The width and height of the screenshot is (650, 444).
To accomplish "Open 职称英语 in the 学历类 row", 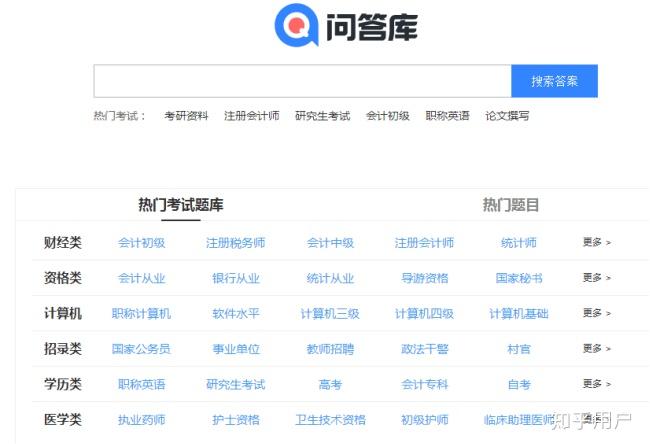I will pyautogui.click(x=141, y=384).
